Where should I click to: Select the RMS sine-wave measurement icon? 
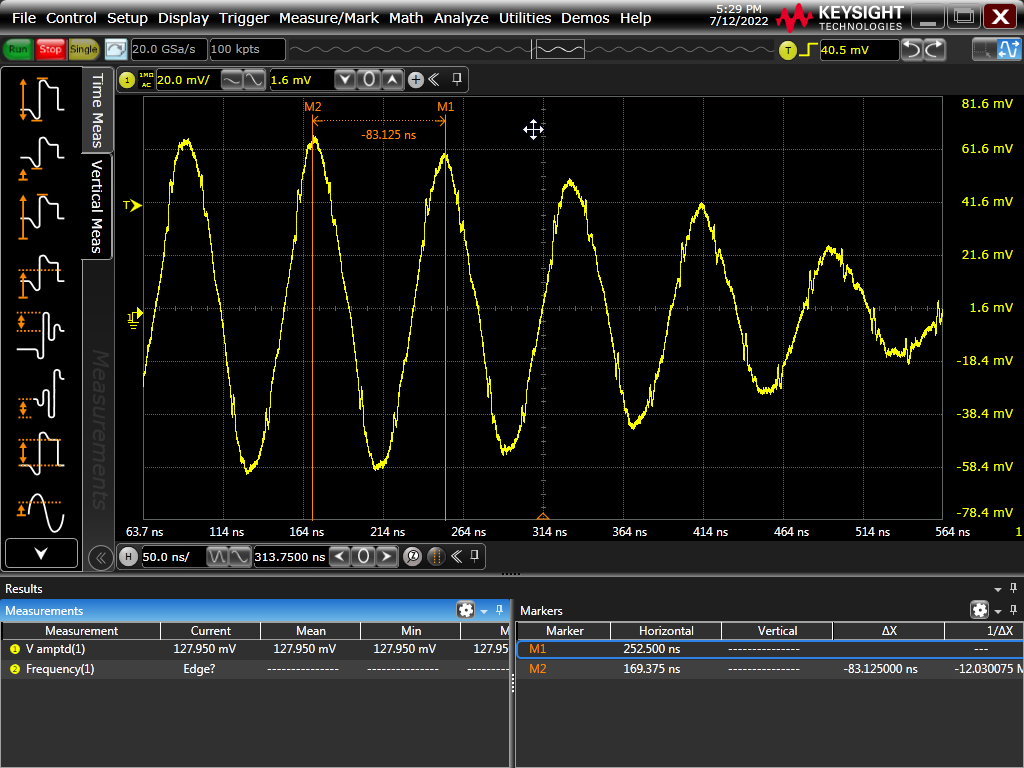coord(41,510)
